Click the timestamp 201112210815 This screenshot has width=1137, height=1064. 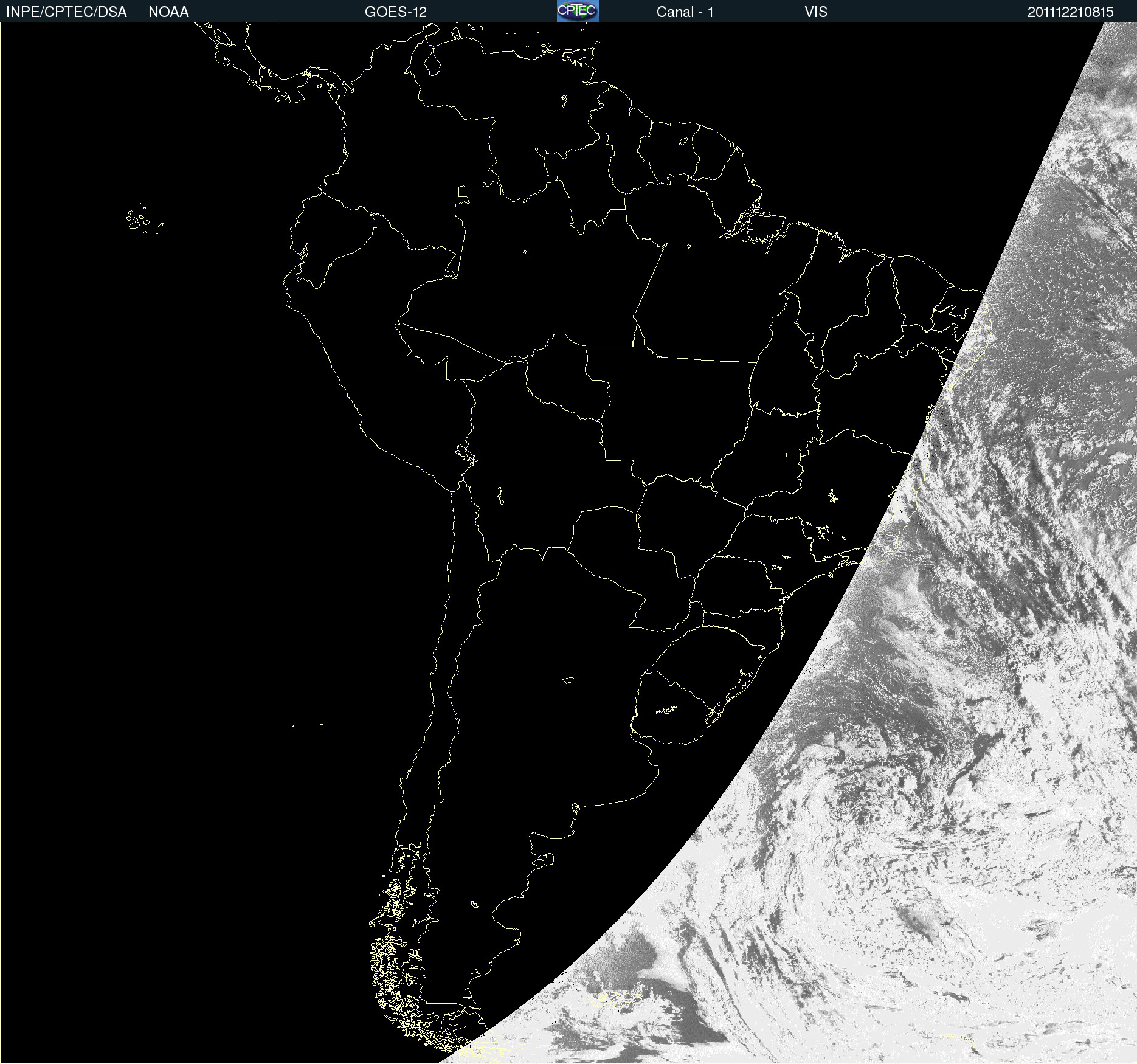1070,12
